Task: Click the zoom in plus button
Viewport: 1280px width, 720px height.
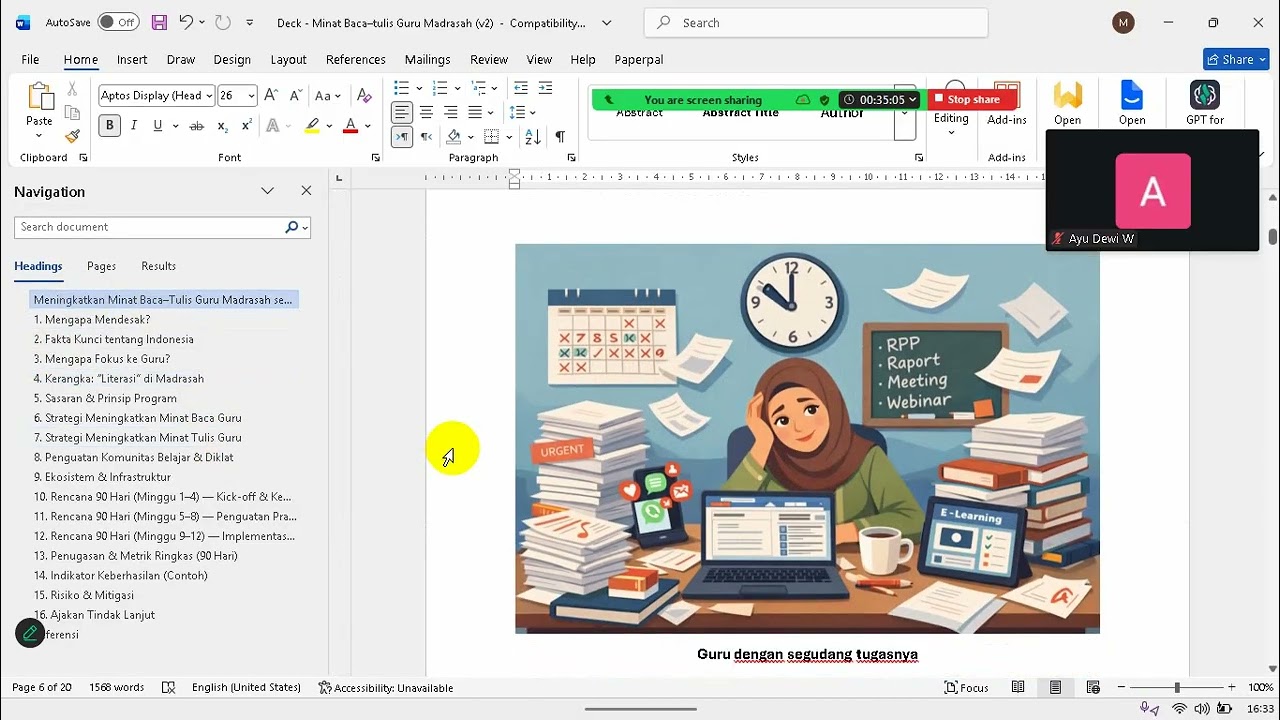Action: [1231, 687]
